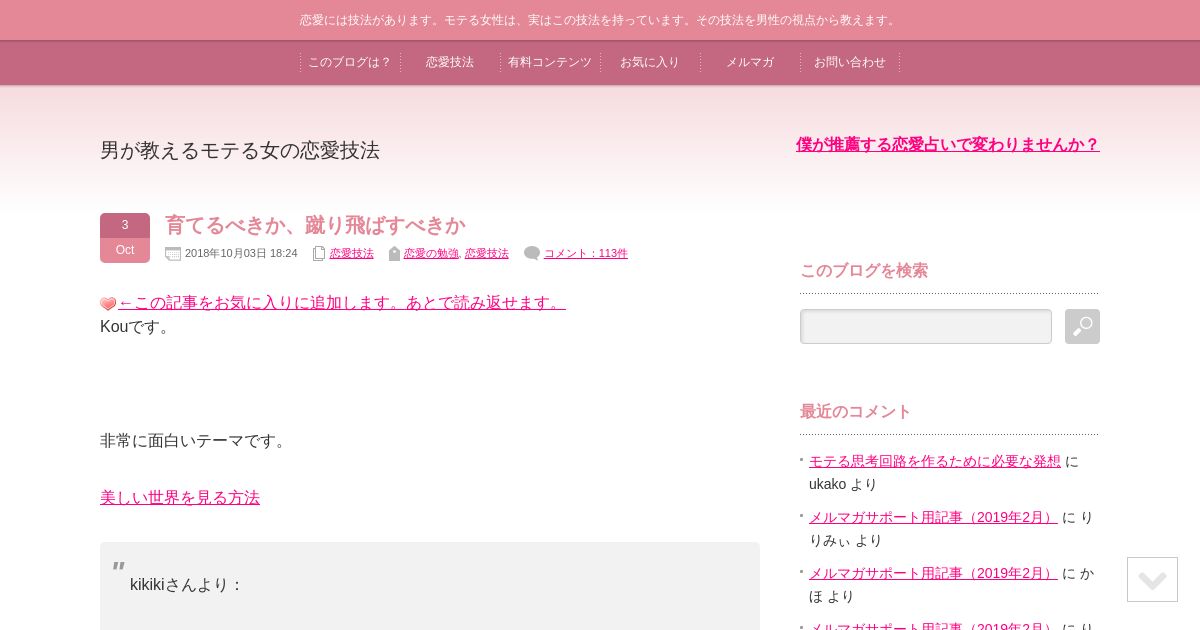Click the top tagline banner text

click(600, 20)
